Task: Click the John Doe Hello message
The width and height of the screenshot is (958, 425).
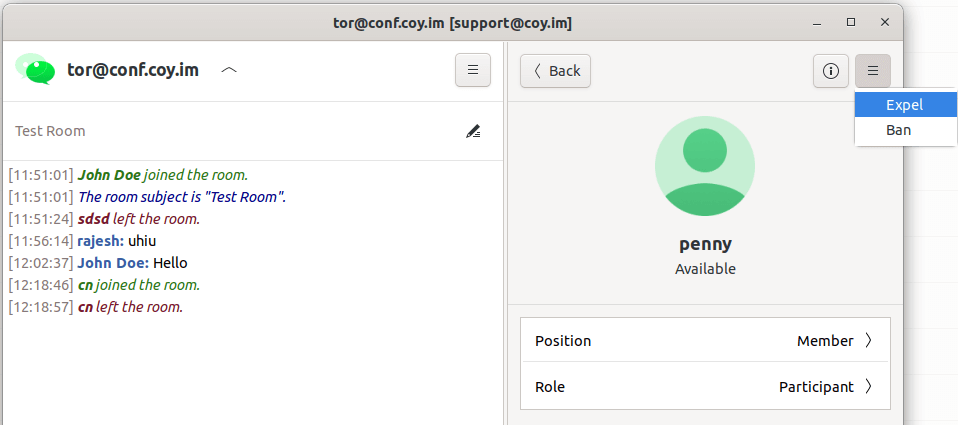Action: click(132, 263)
